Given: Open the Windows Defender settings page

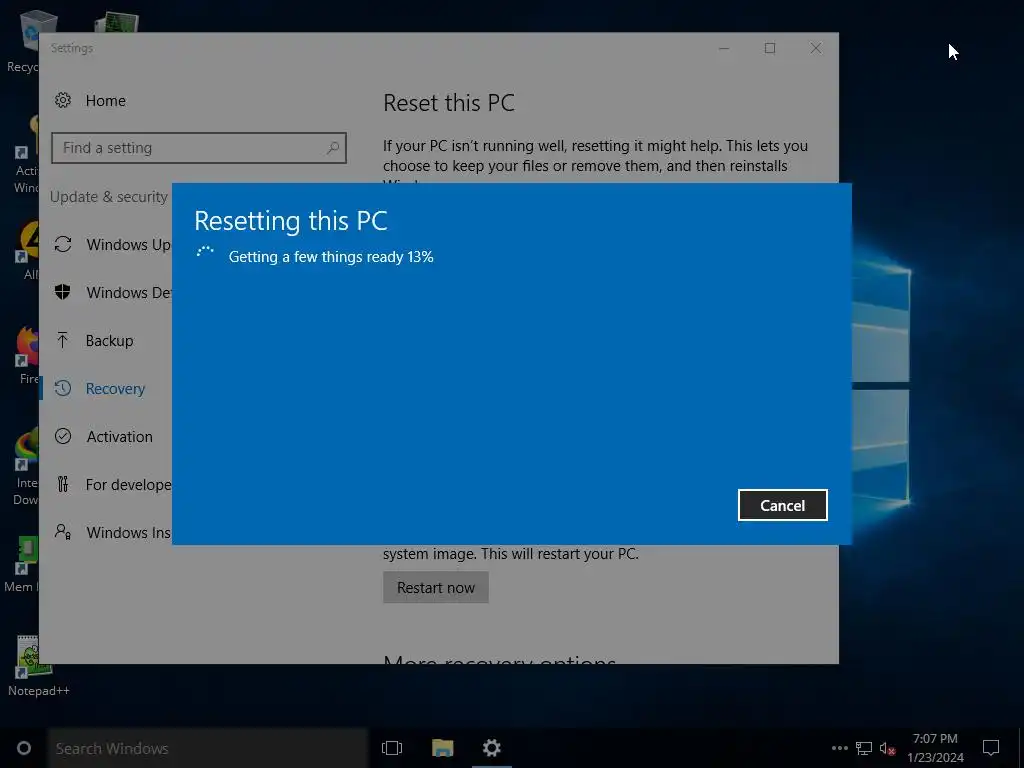Looking at the screenshot, I should (x=129, y=293).
